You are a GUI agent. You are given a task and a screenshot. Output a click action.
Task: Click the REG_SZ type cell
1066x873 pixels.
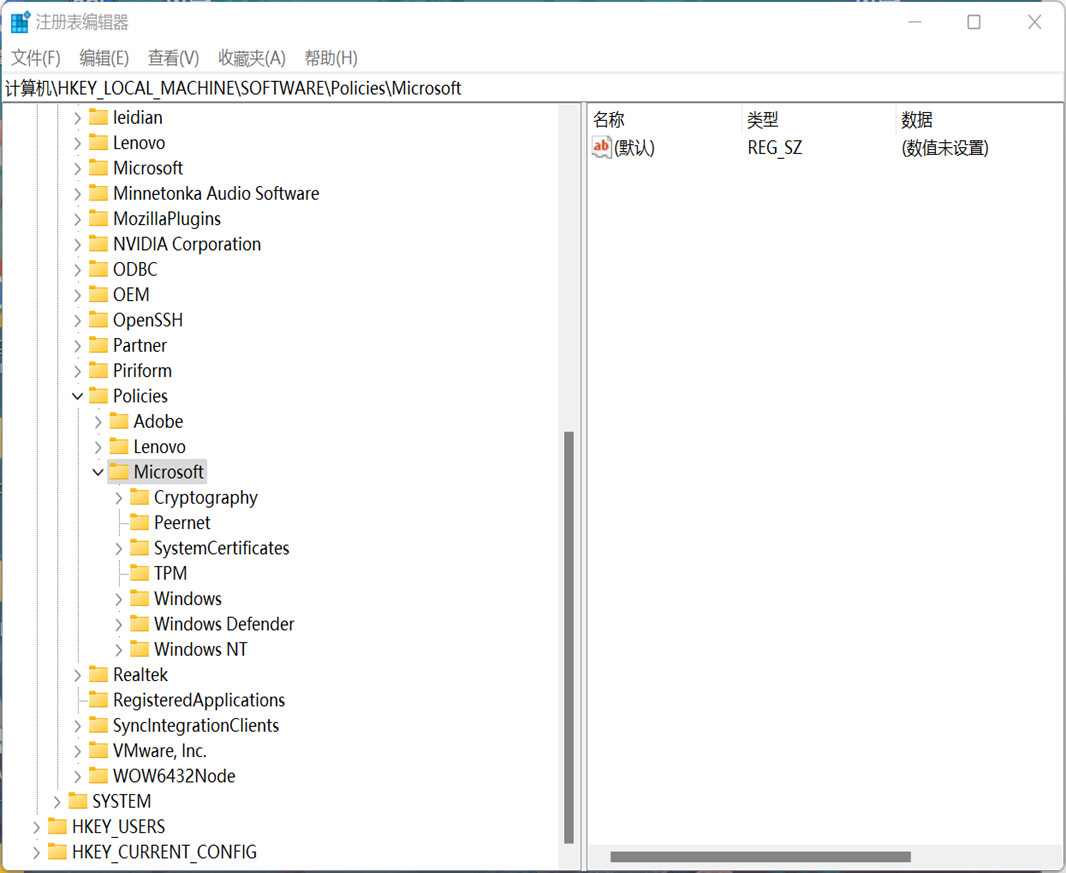[775, 148]
